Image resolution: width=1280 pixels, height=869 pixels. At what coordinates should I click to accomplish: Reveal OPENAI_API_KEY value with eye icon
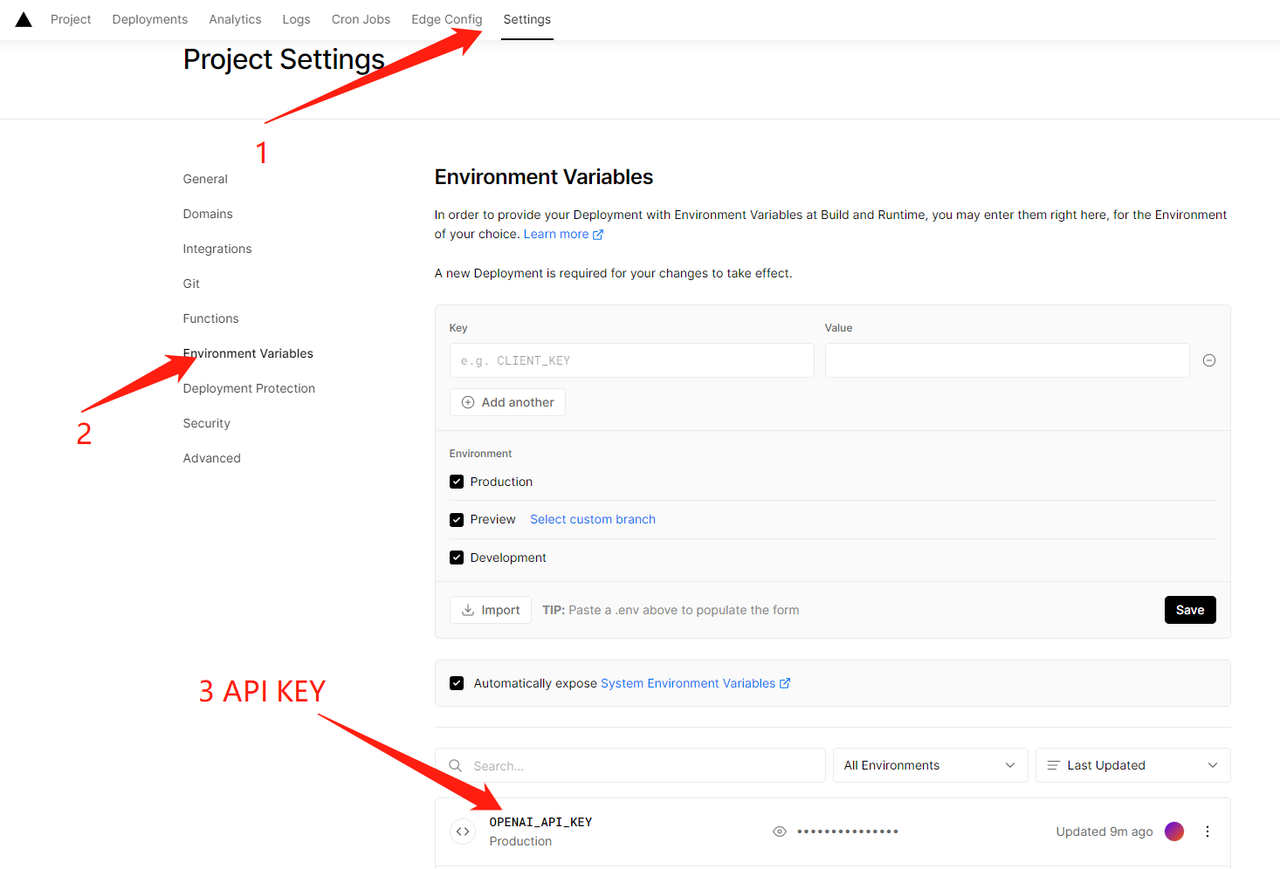tap(780, 831)
